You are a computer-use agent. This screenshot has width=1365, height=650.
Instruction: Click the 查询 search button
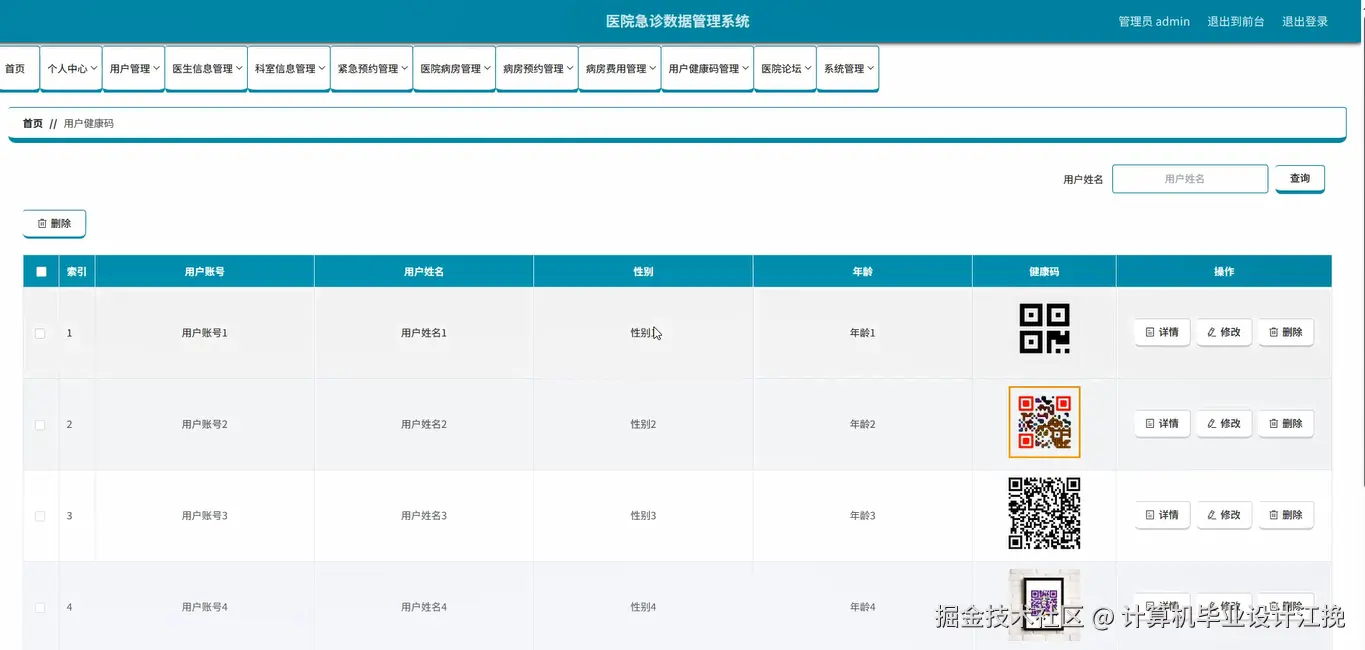[x=1300, y=179]
